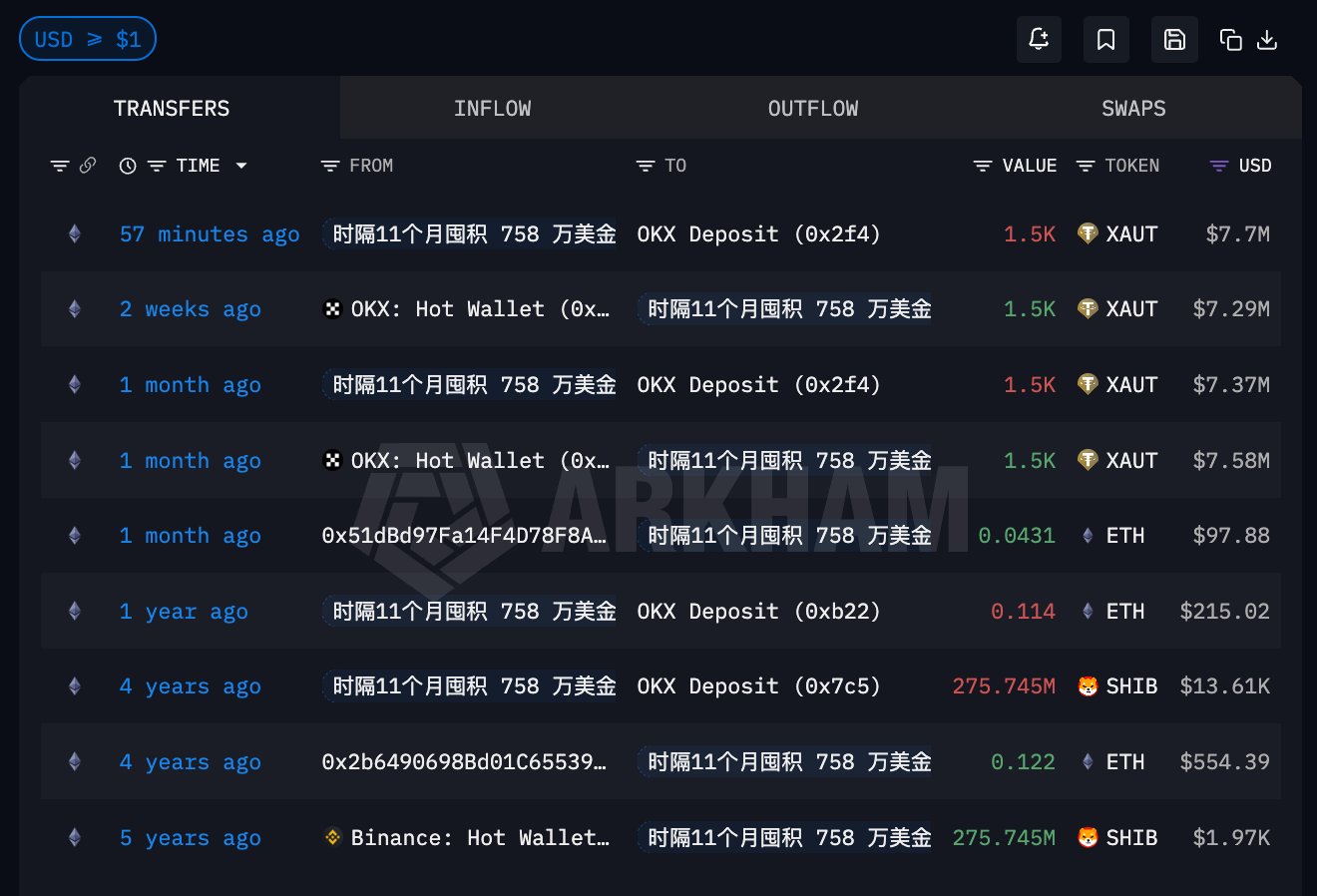The height and width of the screenshot is (896, 1317).
Task: Open address 0x2b6490698Bd01C65539…
Action: [464, 762]
